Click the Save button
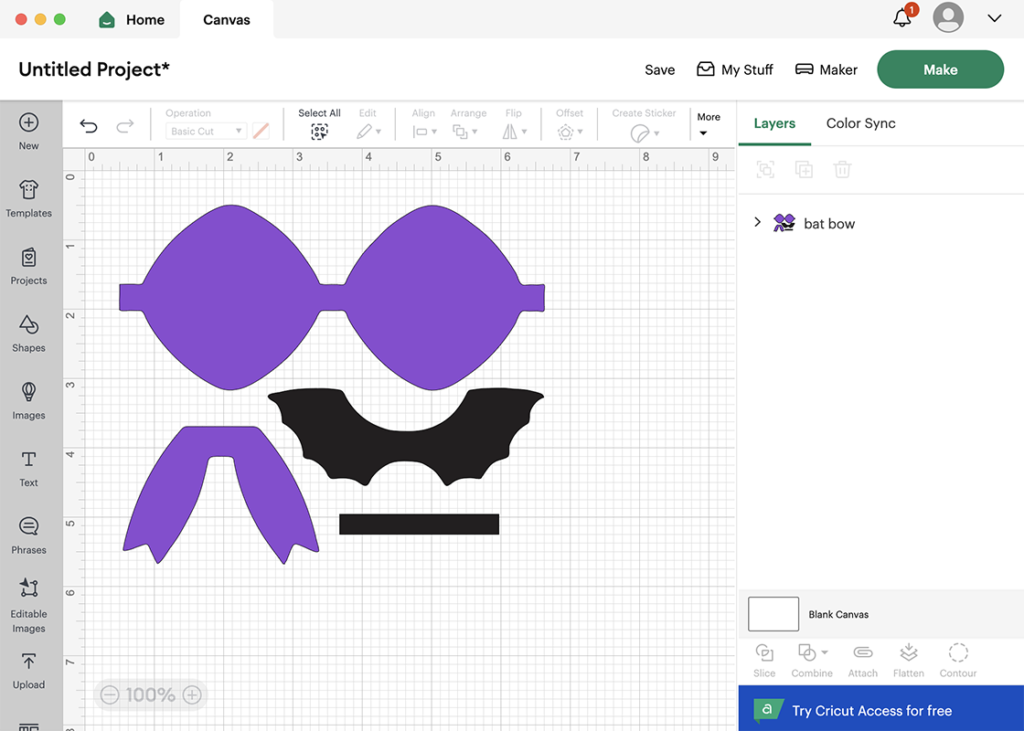The height and width of the screenshot is (731, 1024). (x=660, y=70)
